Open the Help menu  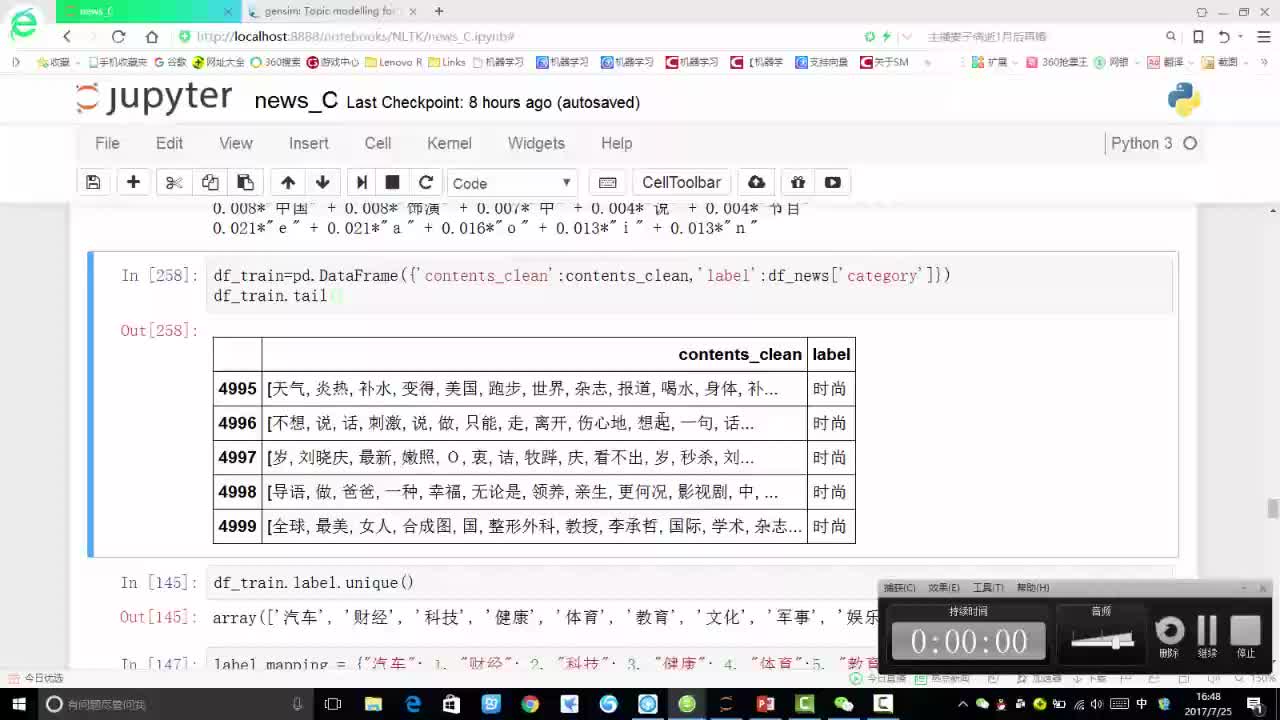click(616, 143)
